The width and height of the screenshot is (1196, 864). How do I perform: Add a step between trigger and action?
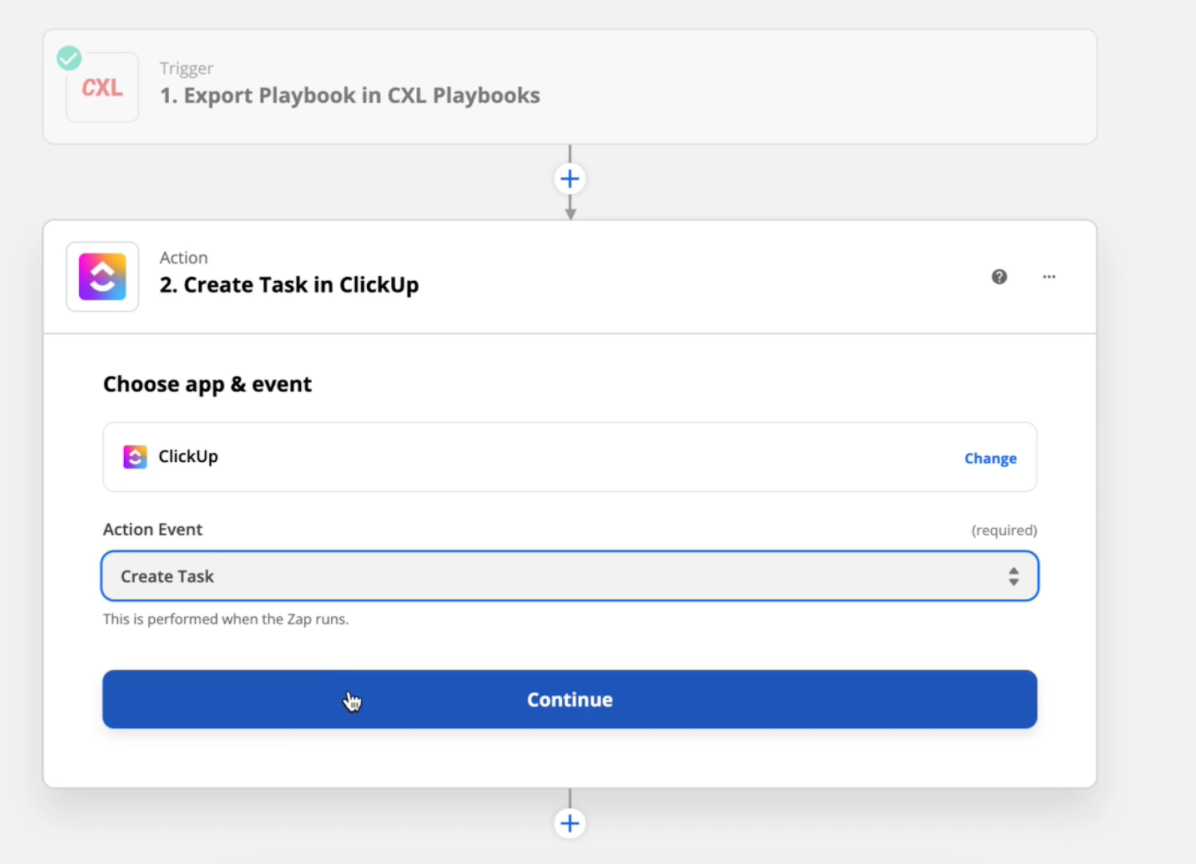pyautogui.click(x=569, y=179)
